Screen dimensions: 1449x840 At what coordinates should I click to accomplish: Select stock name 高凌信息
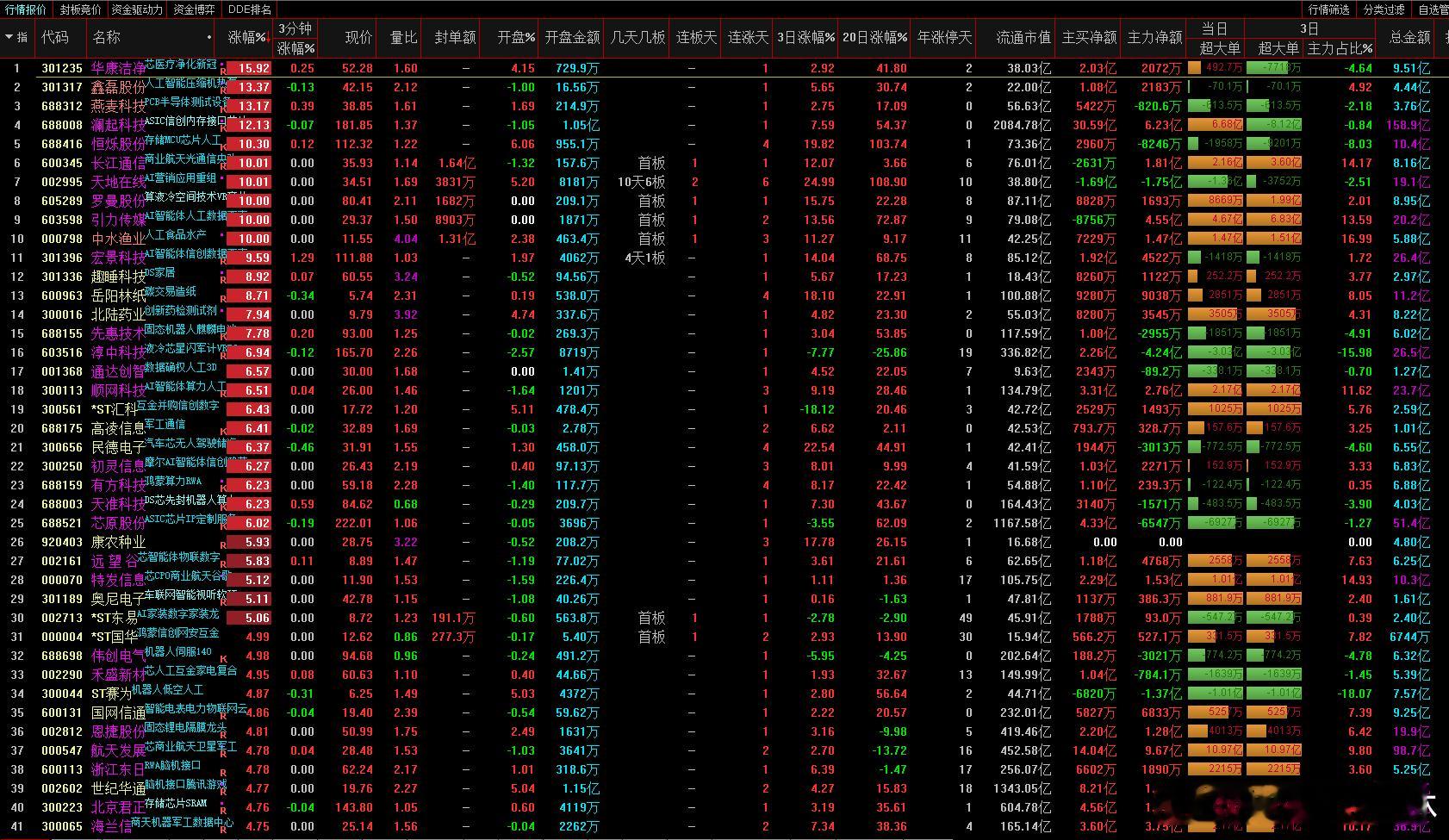(119, 428)
